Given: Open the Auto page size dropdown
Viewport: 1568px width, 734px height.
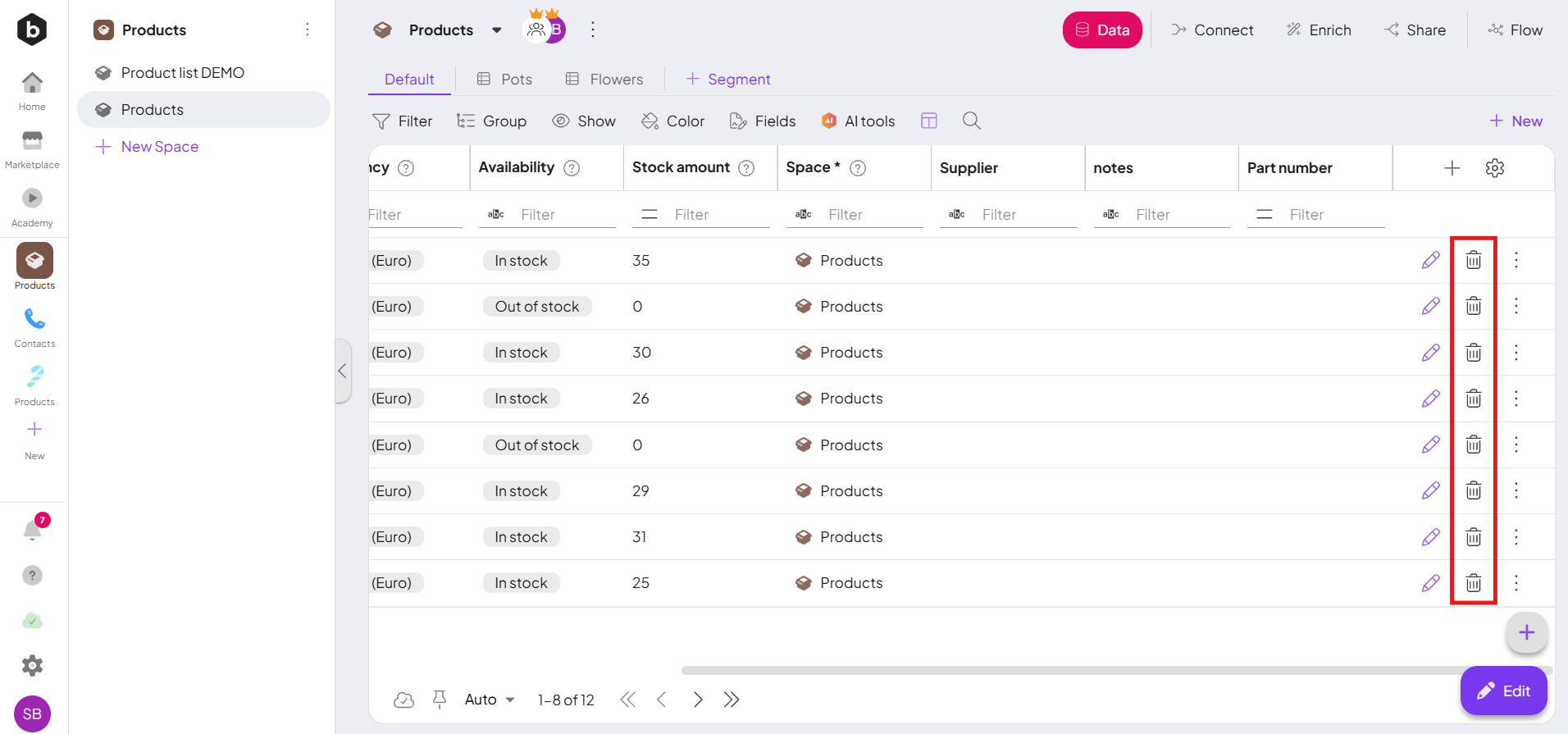Looking at the screenshot, I should click(490, 700).
